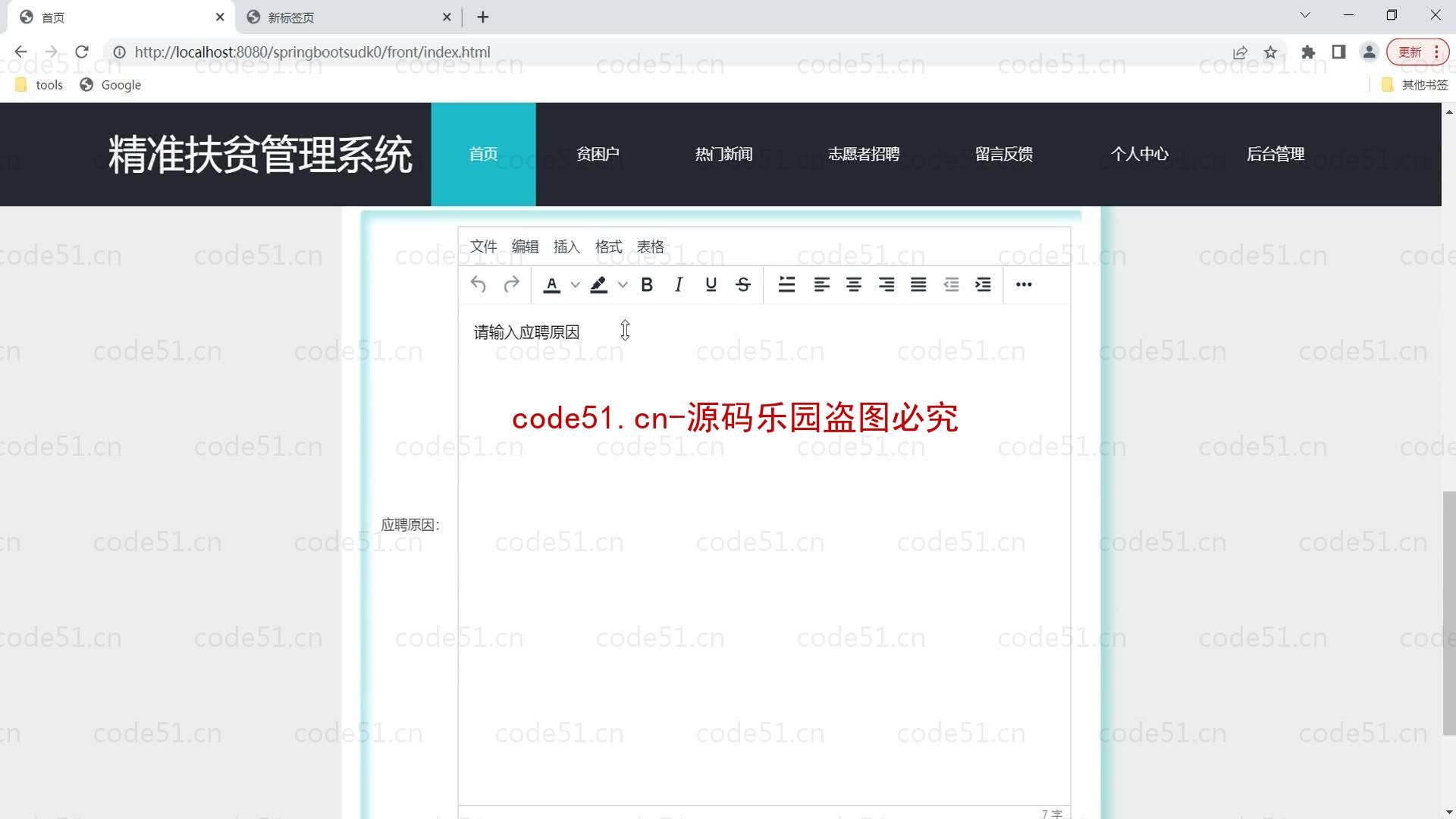This screenshot has height=819, width=1456.
Task: Open the 编辑 editor menu
Action: (525, 246)
